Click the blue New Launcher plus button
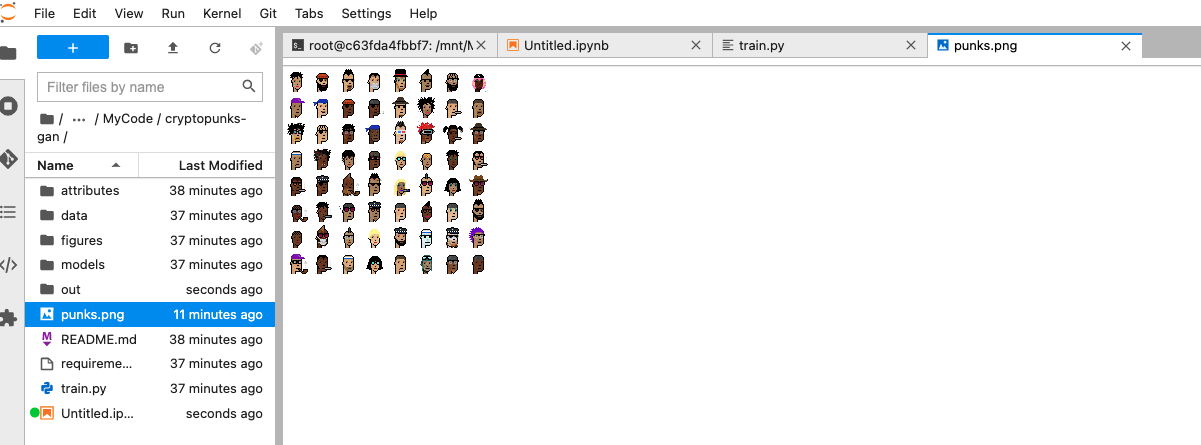This screenshot has width=1201, height=445. point(73,47)
